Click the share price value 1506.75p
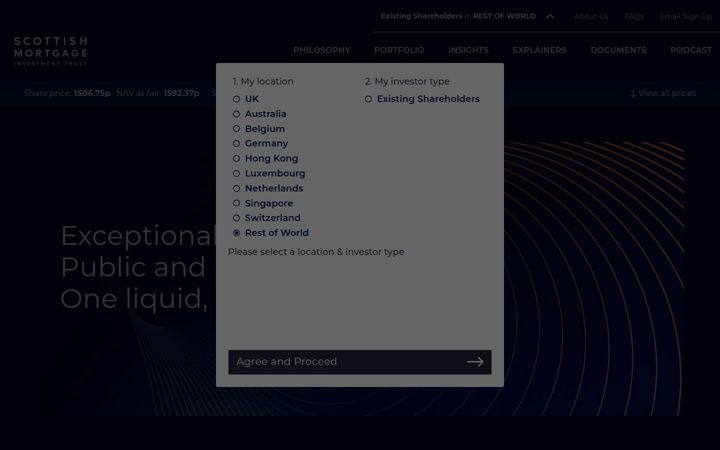Screen dimensions: 720x450 click(92, 93)
